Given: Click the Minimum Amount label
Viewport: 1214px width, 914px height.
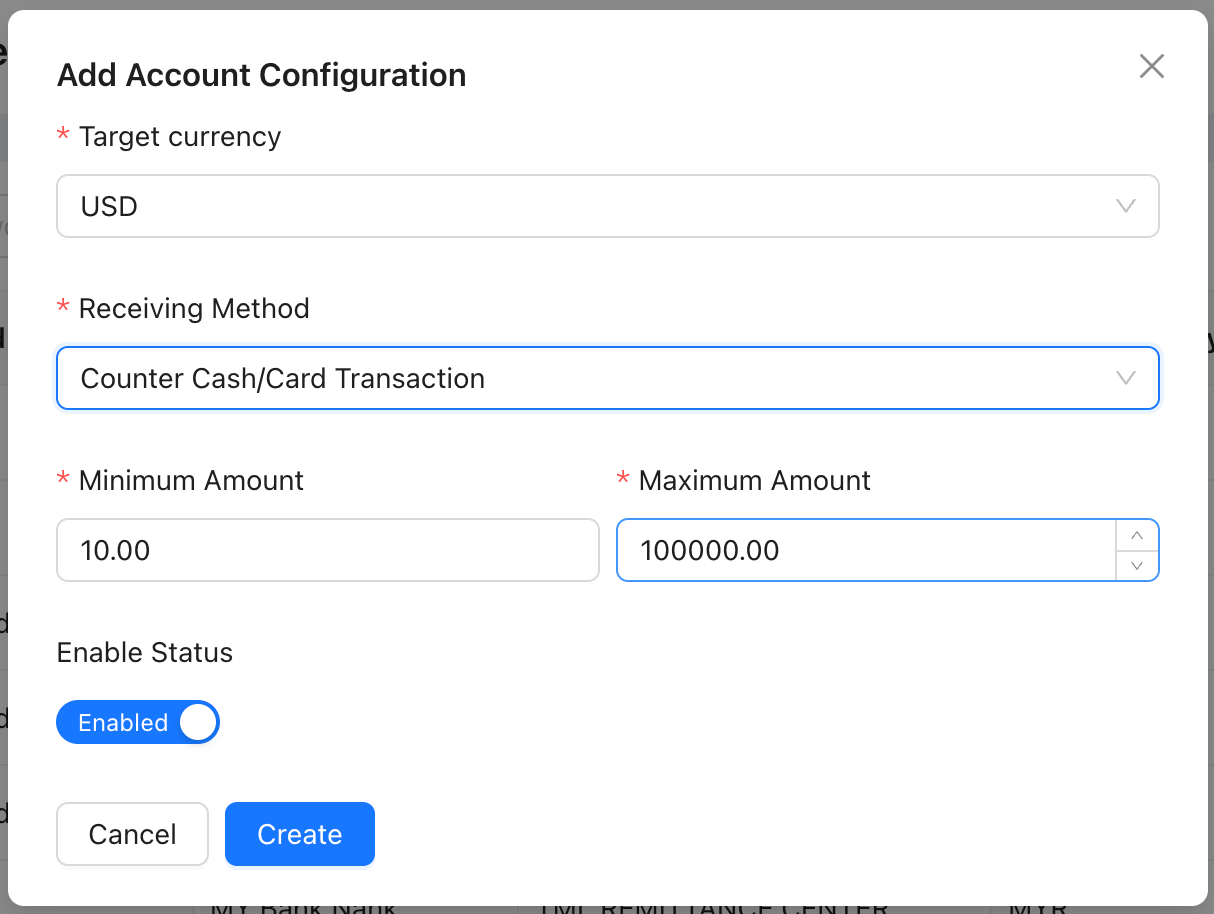Looking at the screenshot, I should pyautogui.click(x=191, y=481).
